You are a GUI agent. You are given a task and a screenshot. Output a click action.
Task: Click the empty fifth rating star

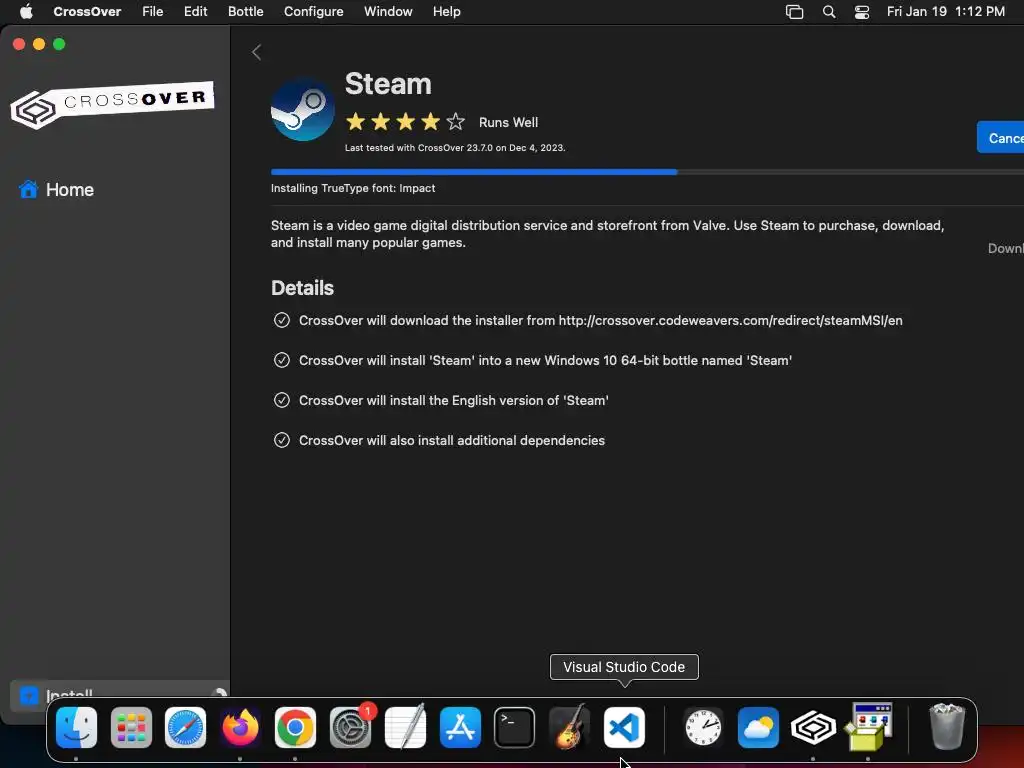[x=455, y=121]
